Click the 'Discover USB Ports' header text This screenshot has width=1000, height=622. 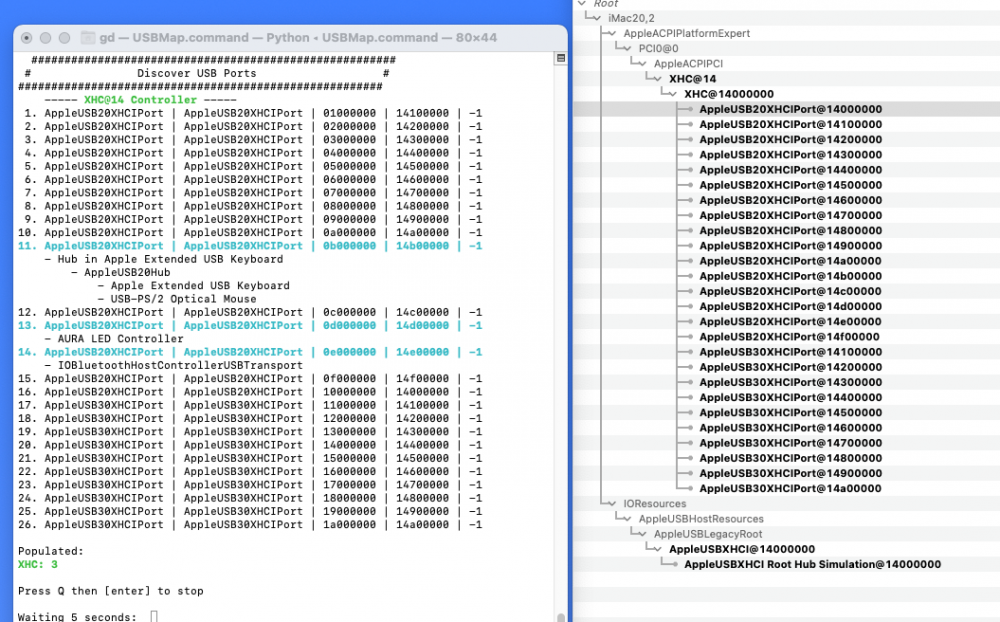(196, 73)
